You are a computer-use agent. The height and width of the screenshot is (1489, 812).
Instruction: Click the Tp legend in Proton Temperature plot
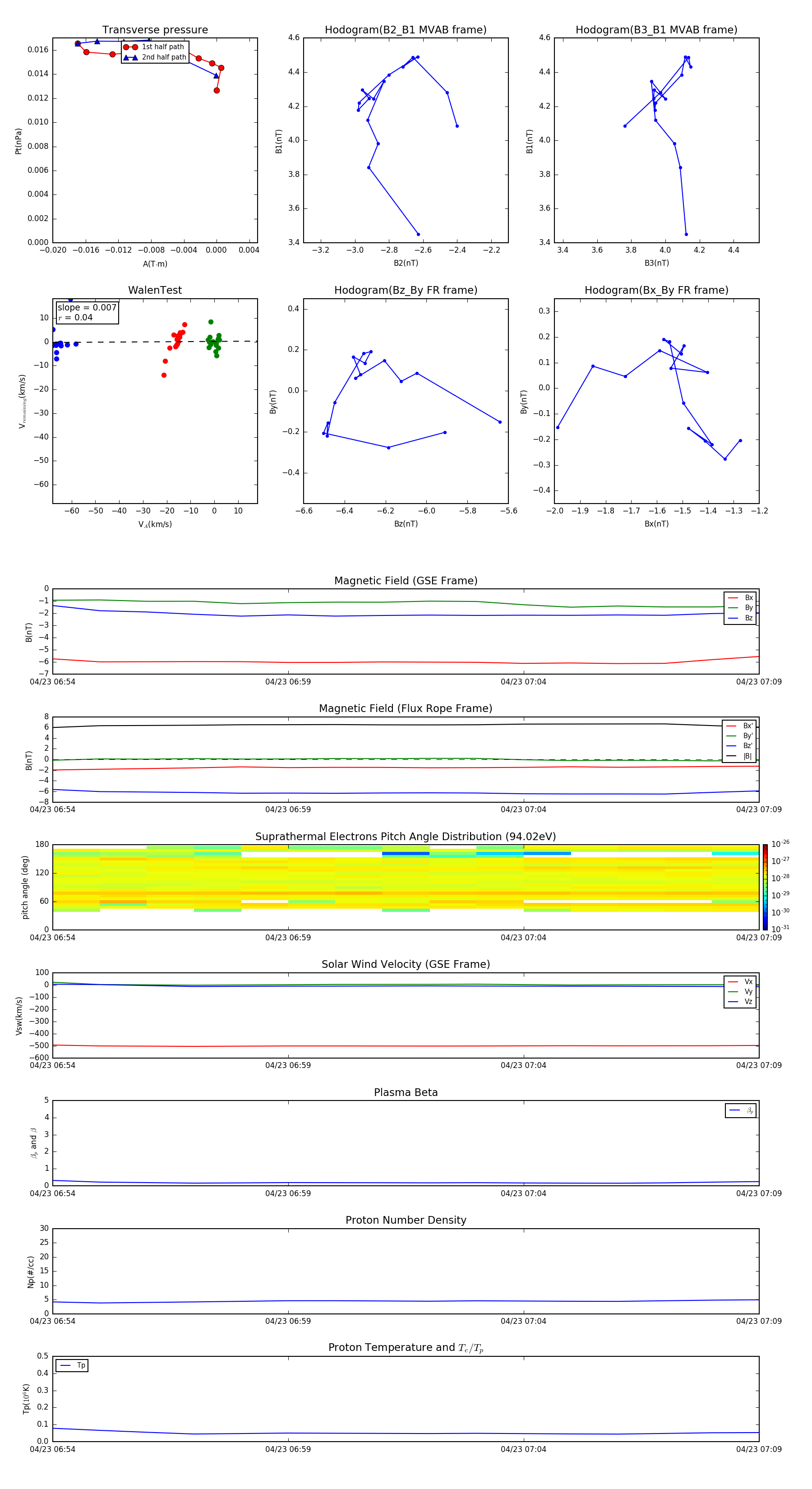click(x=72, y=1366)
